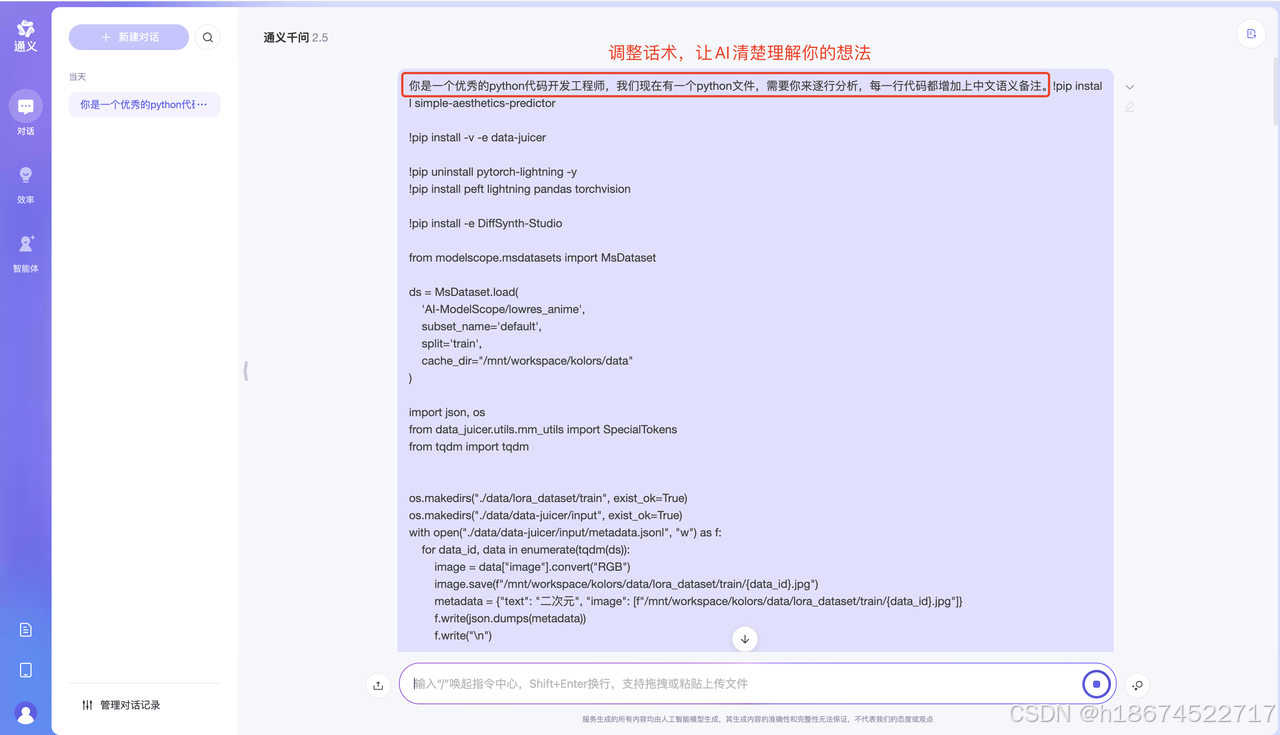Jump to bottom with down arrow button
The width and height of the screenshot is (1280, 735).
point(745,639)
